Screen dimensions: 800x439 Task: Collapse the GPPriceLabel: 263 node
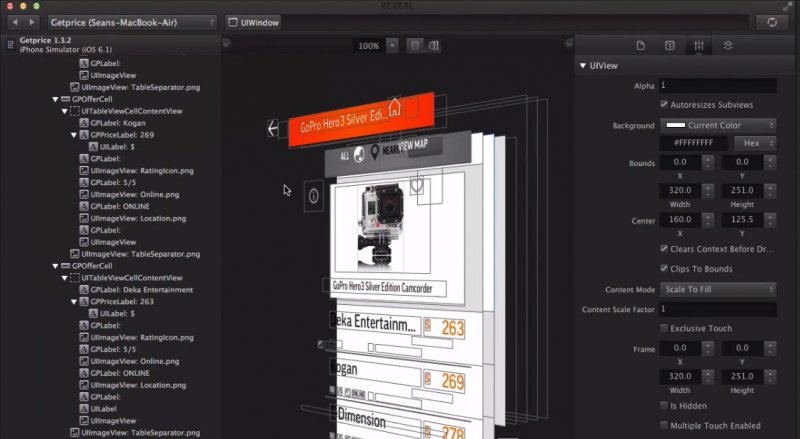[x=74, y=302]
